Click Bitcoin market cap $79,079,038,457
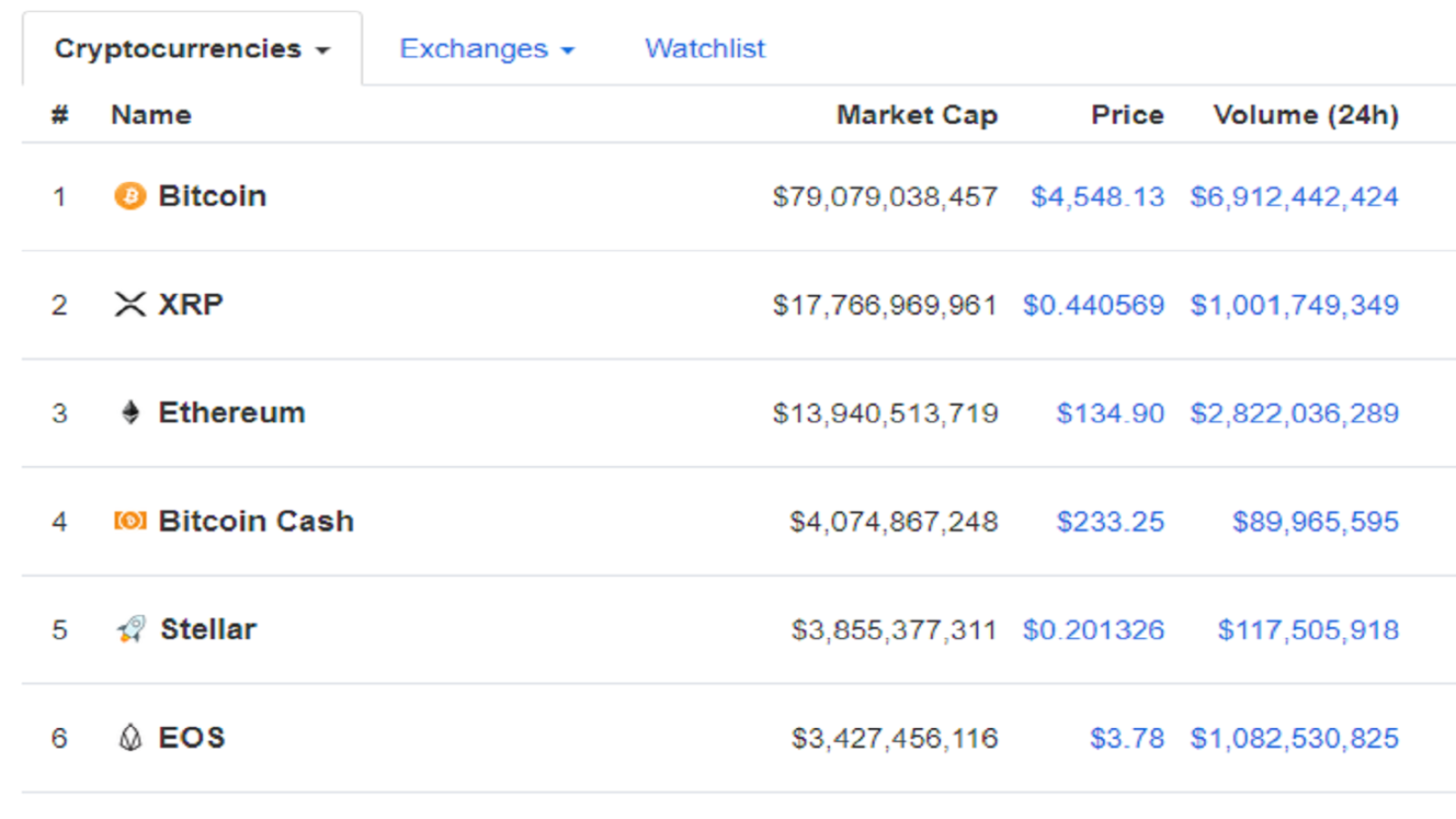The width and height of the screenshot is (1456, 819). [x=885, y=197]
